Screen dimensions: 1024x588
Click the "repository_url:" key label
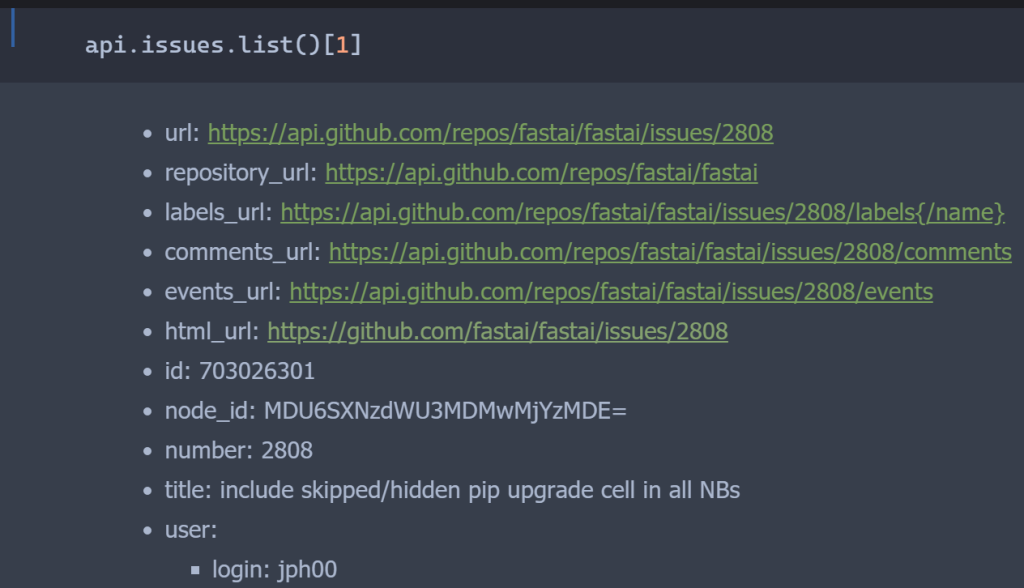tap(241, 173)
